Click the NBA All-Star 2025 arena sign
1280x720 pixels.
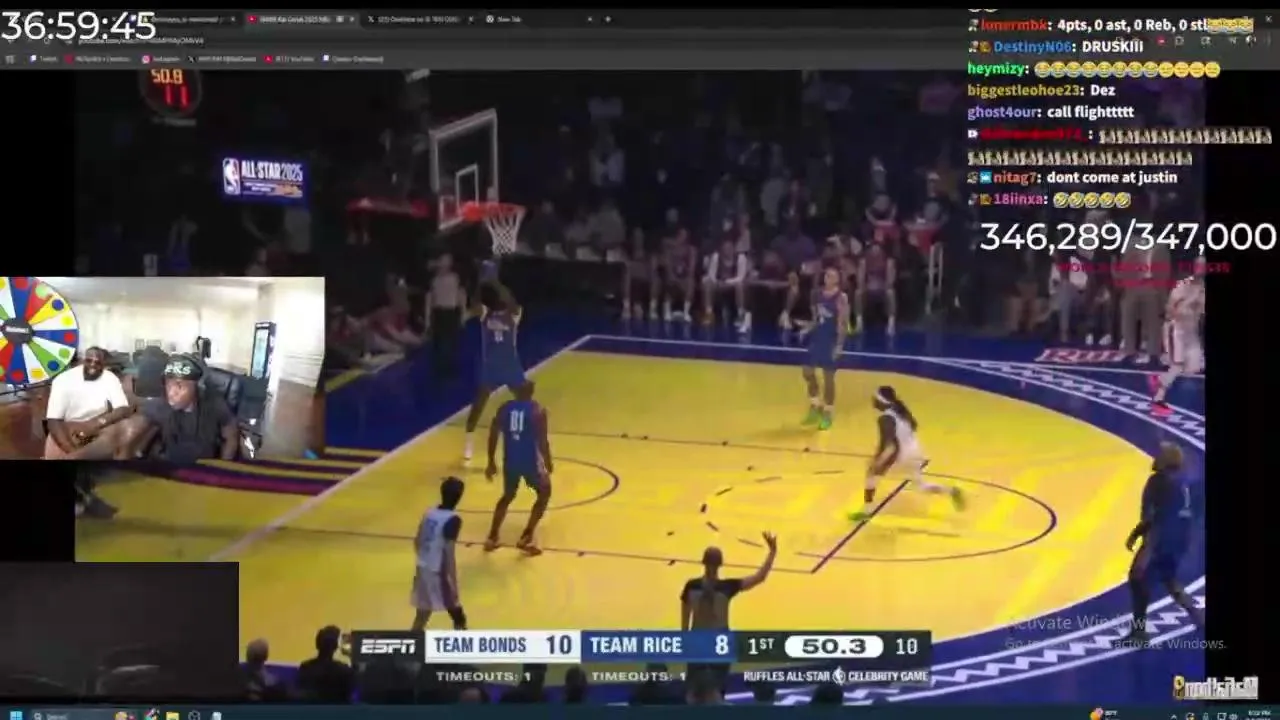coord(263,178)
